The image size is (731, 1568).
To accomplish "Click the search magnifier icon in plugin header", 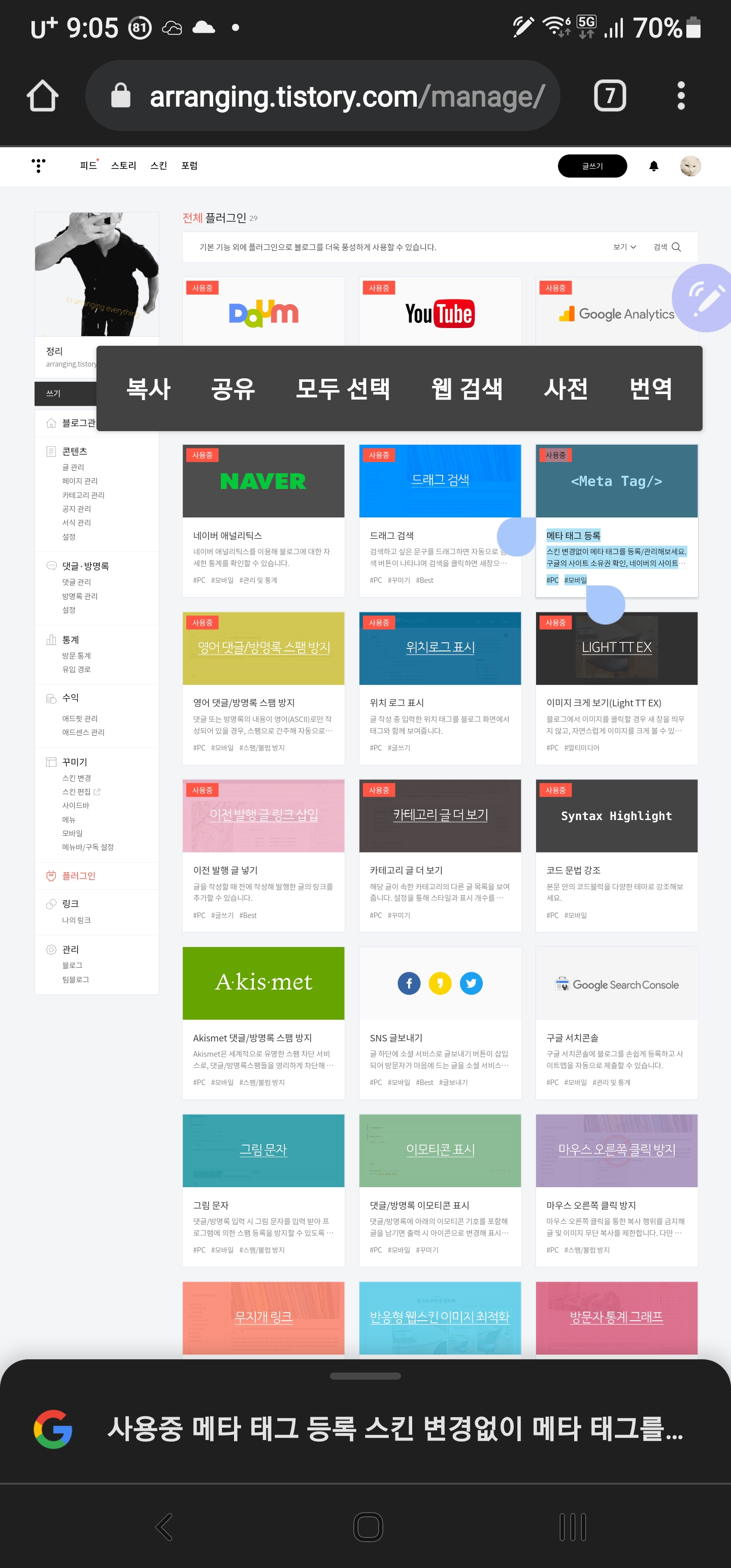I will point(676,247).
